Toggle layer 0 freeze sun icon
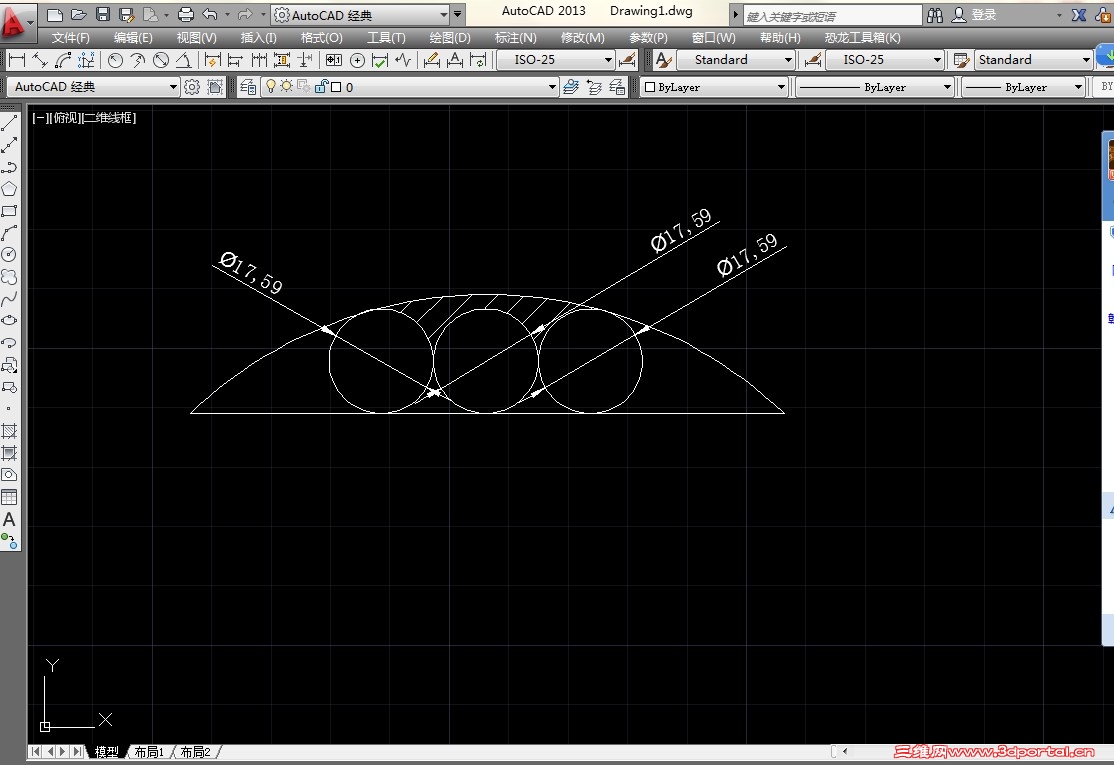Screen dimensions: 1114x765 (286, 87)
